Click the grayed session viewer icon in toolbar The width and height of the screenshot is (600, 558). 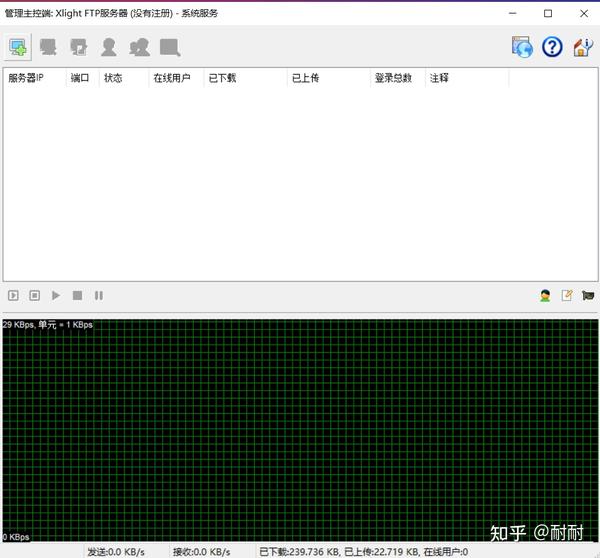[170, 47]
